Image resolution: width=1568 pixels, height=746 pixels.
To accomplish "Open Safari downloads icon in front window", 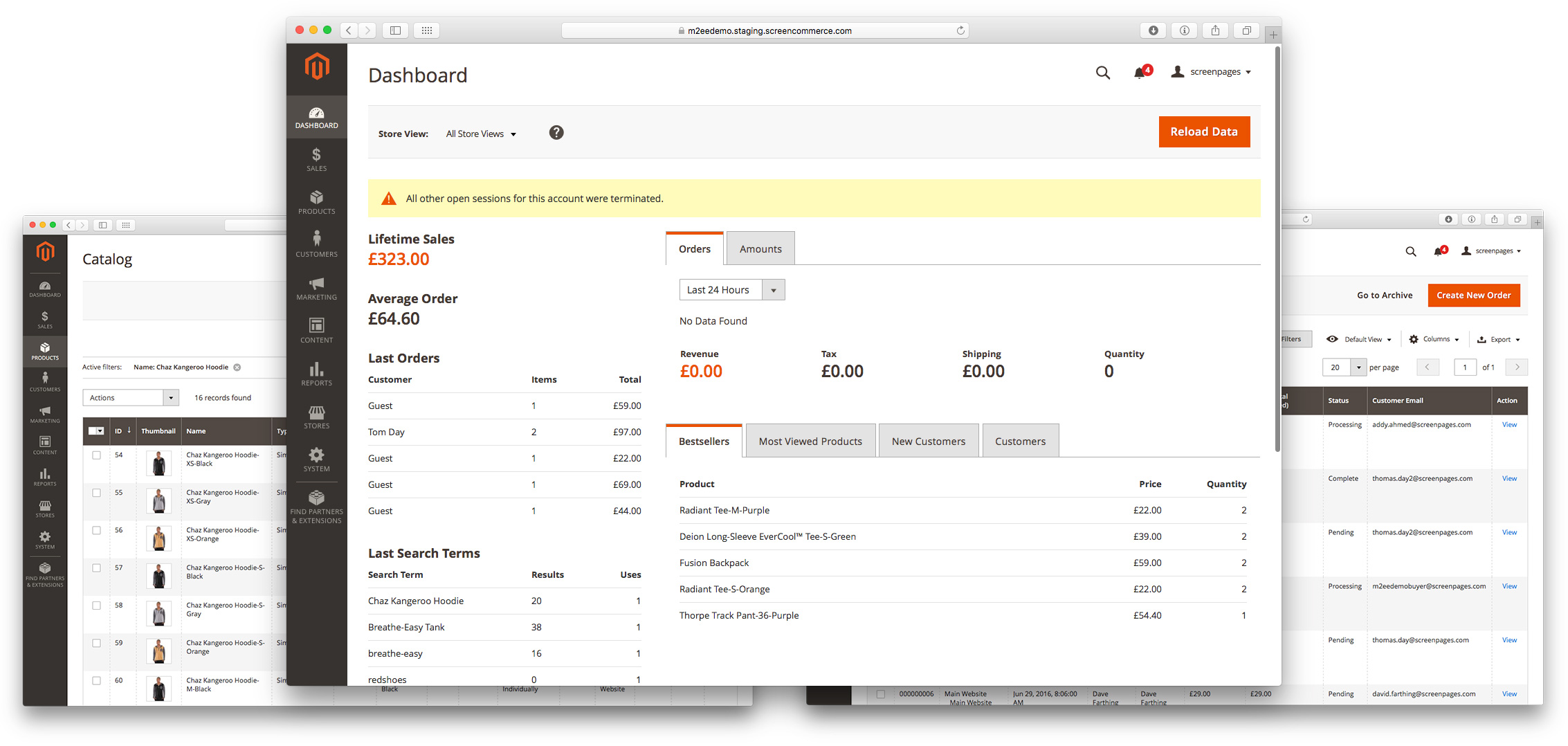I will coord(1153,30).
